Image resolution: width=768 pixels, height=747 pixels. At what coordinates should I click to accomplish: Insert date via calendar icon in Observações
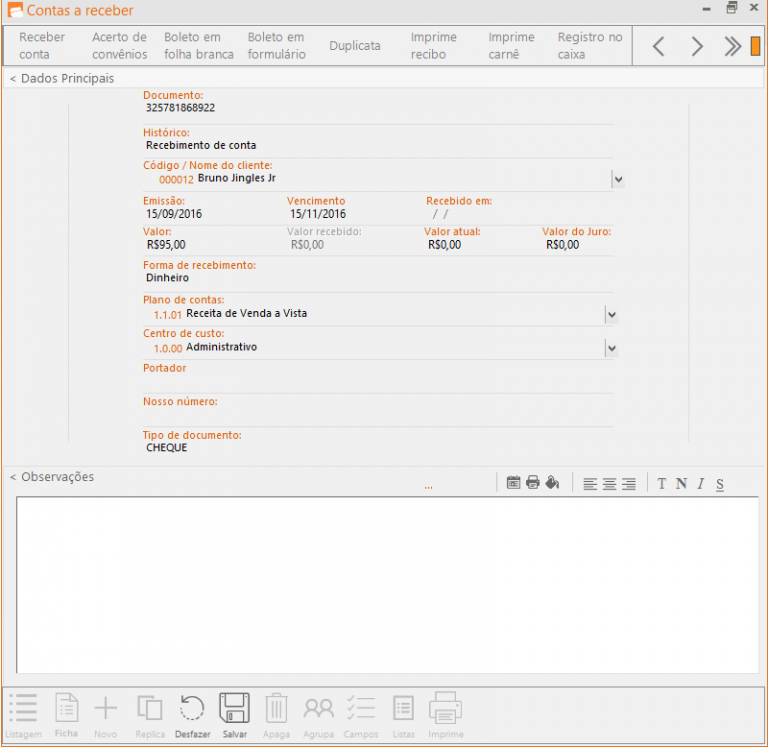point(513,482)
